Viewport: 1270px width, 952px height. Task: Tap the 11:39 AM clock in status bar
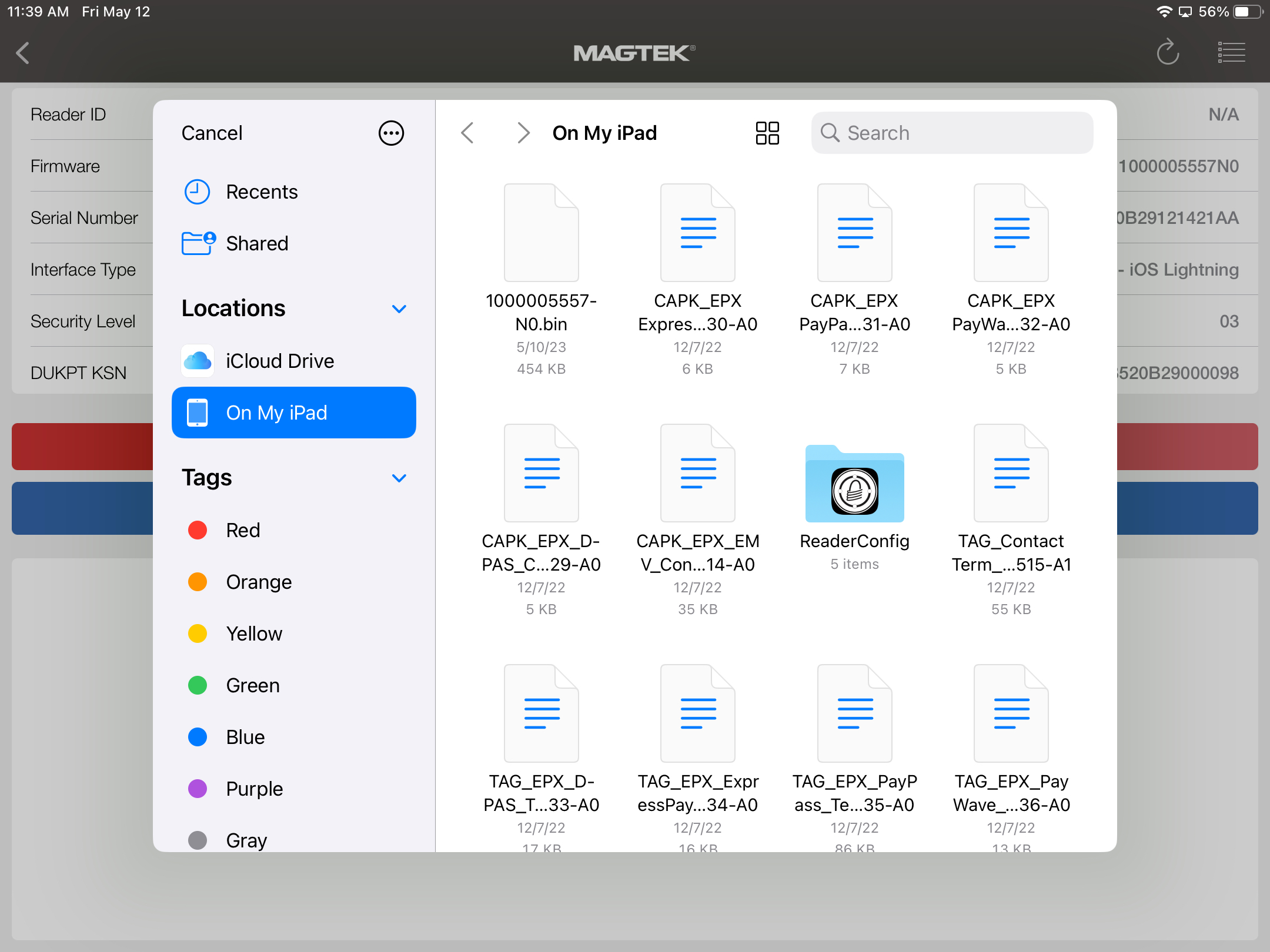tap(38, 12)
